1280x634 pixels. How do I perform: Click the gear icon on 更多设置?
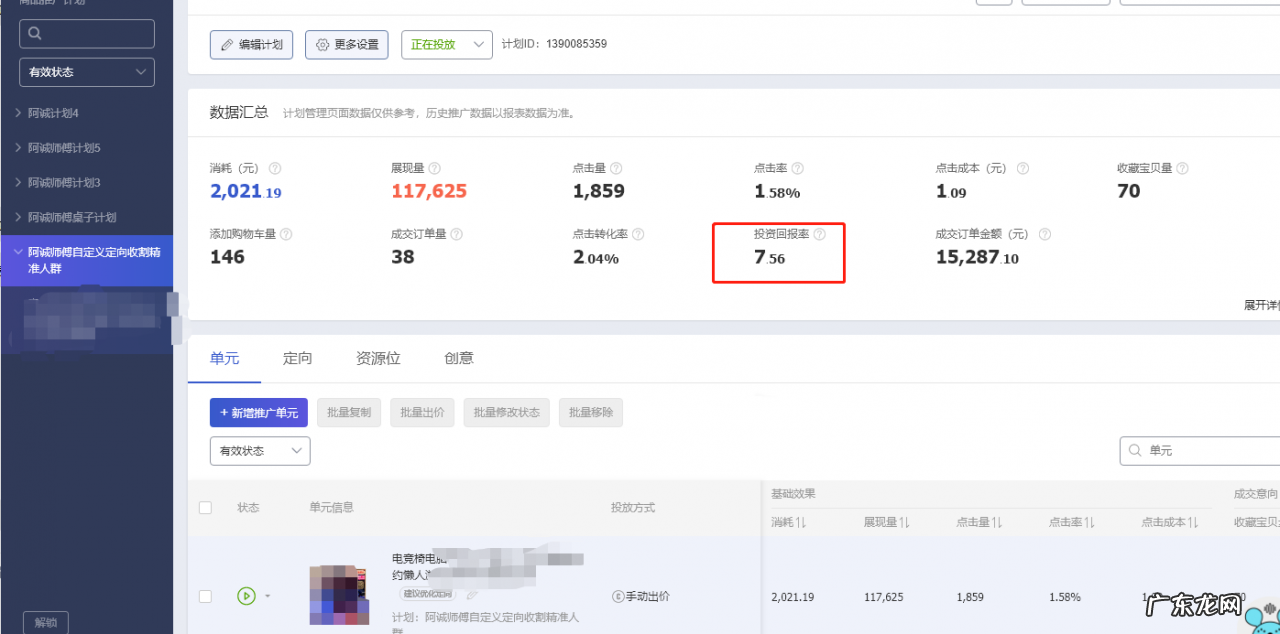[322, 44]
